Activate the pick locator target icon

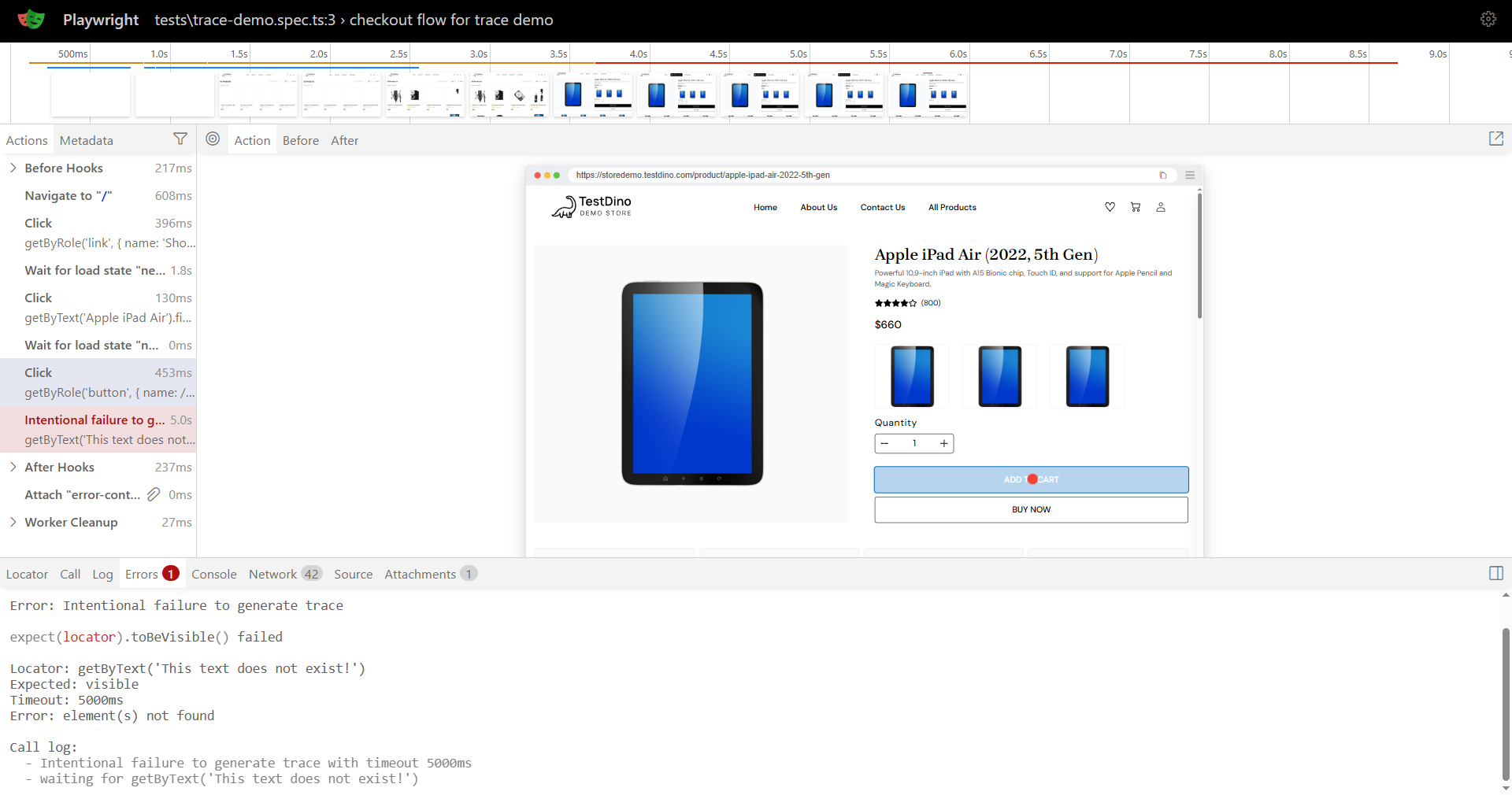pyautogui.click(x=213, y=139)
